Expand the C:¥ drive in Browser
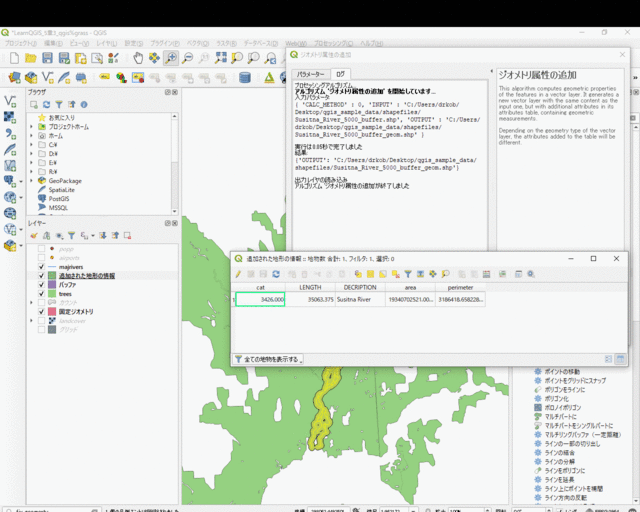The width and height of the screenshot is (640, 512). tap(31, 145)
